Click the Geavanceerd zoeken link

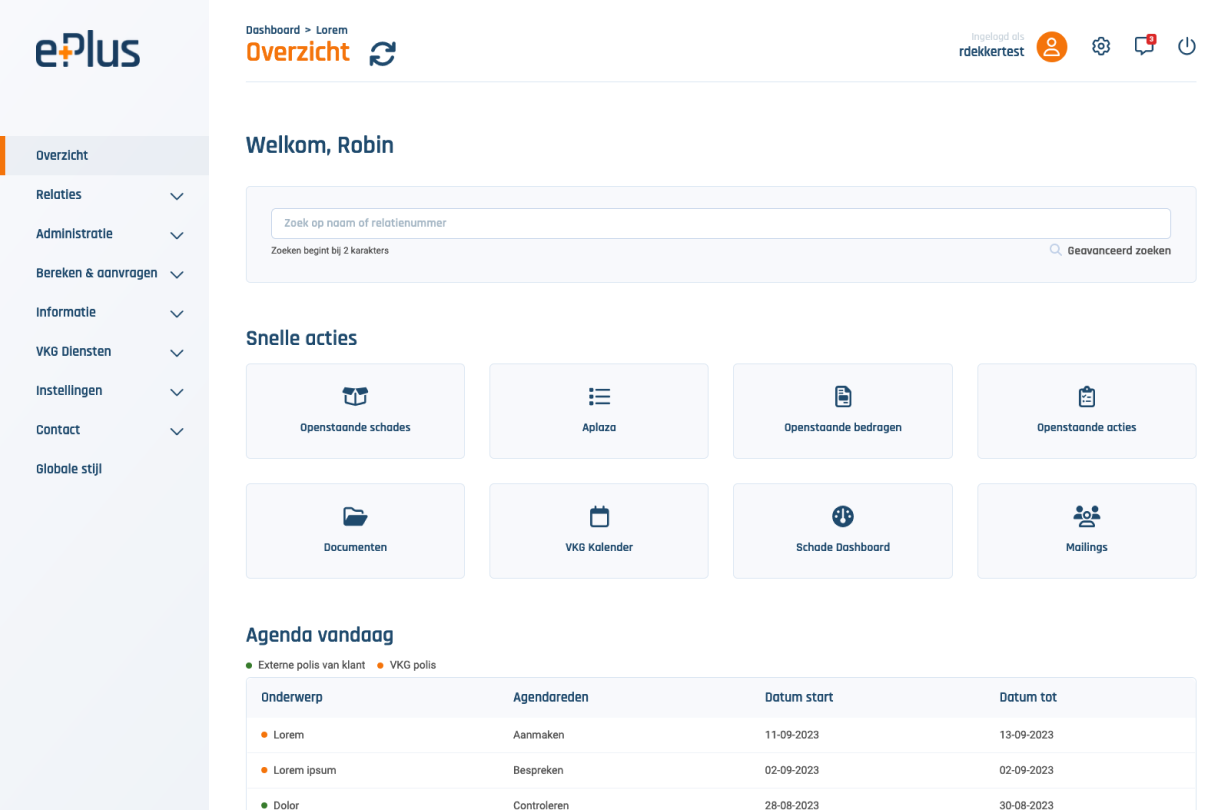click(1118, 251)
